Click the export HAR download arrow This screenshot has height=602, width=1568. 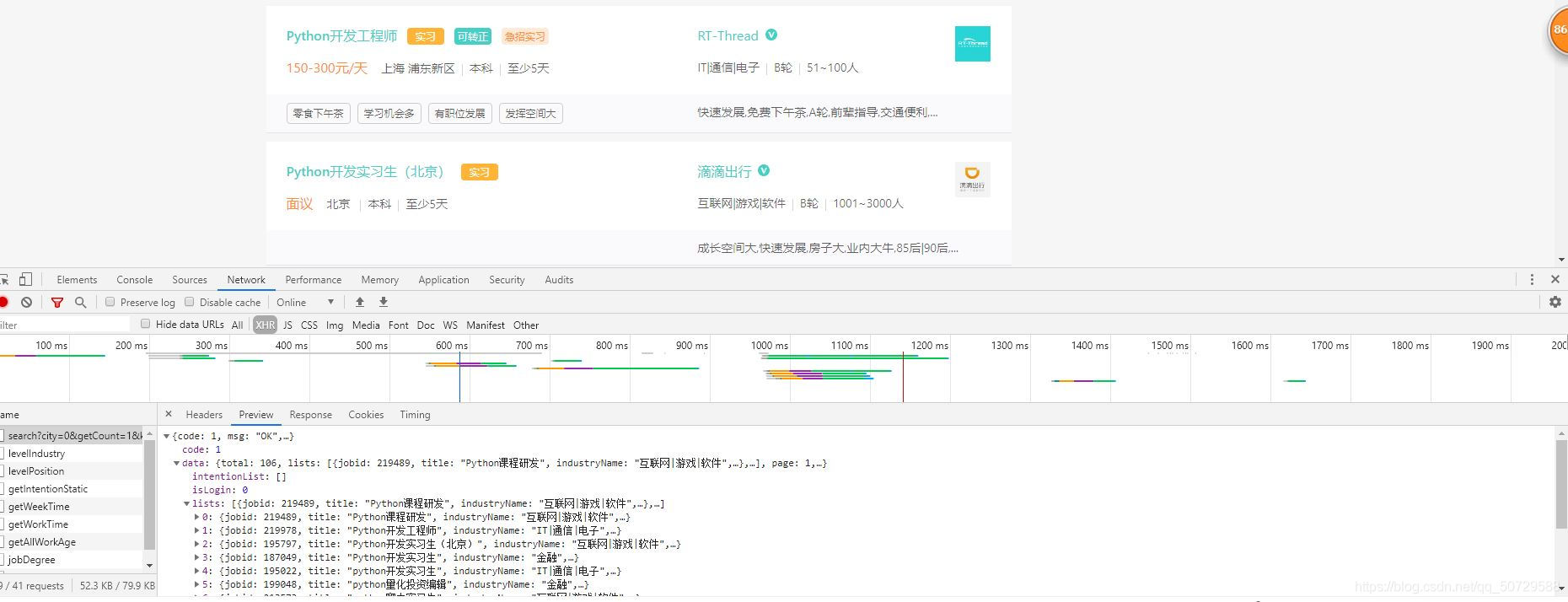(x=384, y=302)
